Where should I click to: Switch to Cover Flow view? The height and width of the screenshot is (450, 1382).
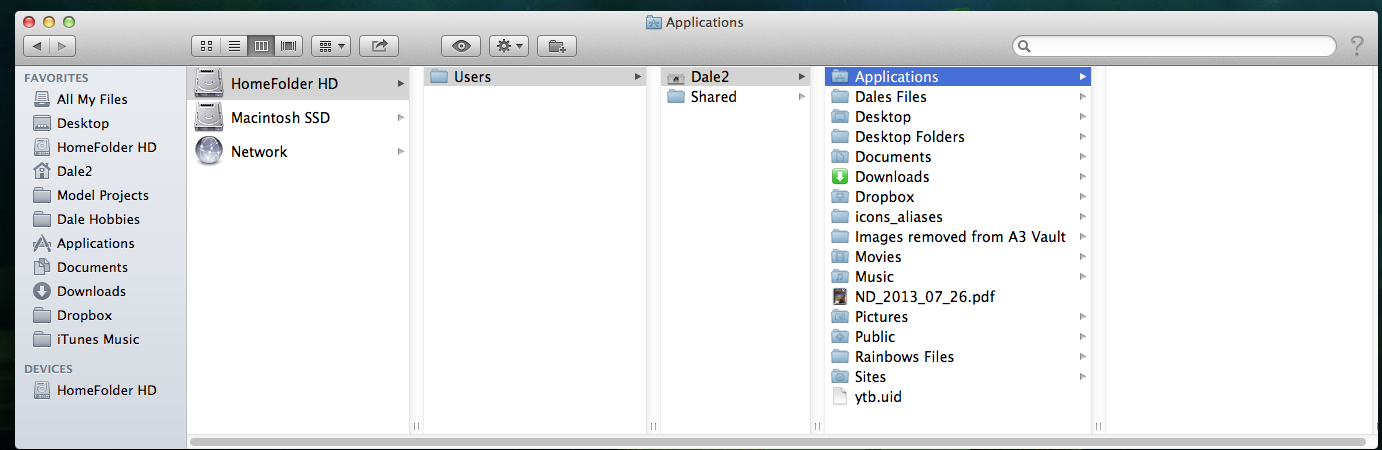(x=289, y=46)
